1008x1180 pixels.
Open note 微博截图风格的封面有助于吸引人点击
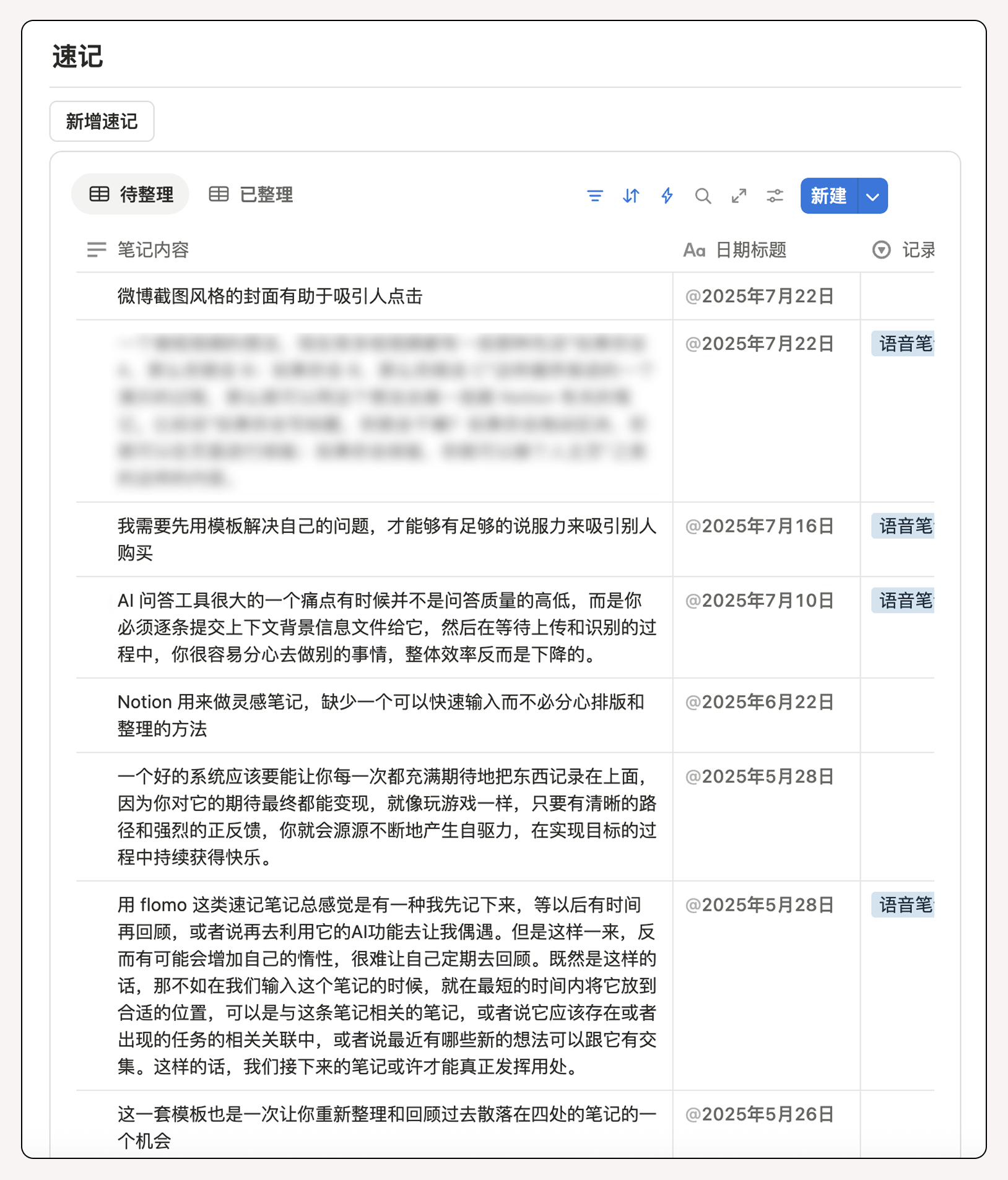coord(270,297)
